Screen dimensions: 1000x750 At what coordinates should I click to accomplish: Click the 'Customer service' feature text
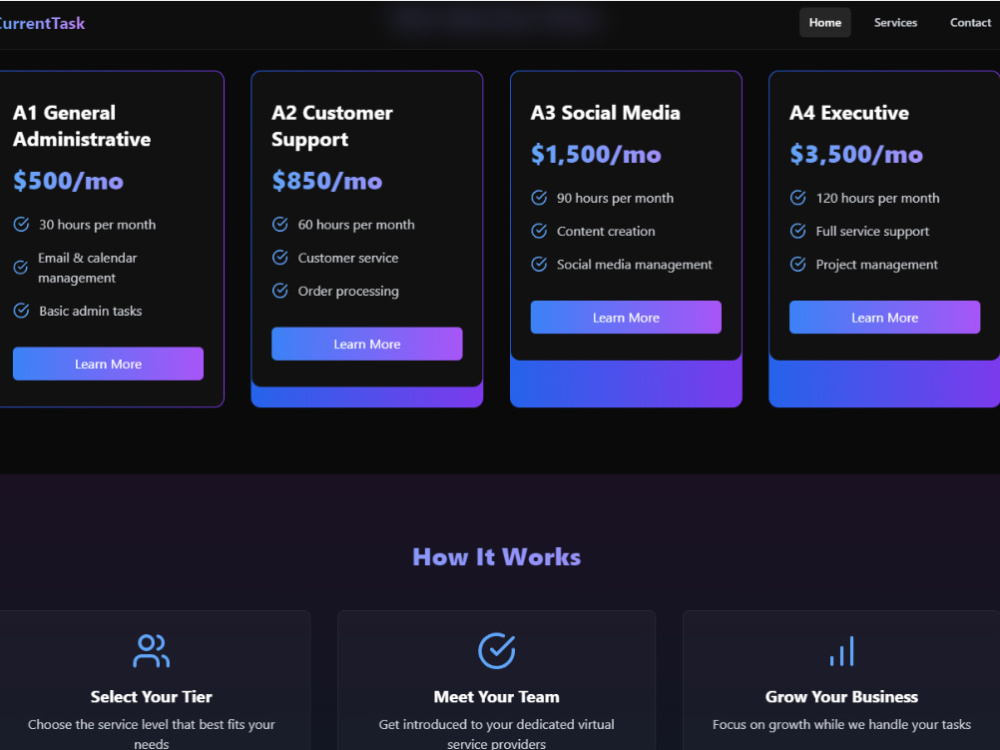coord(348,258)
